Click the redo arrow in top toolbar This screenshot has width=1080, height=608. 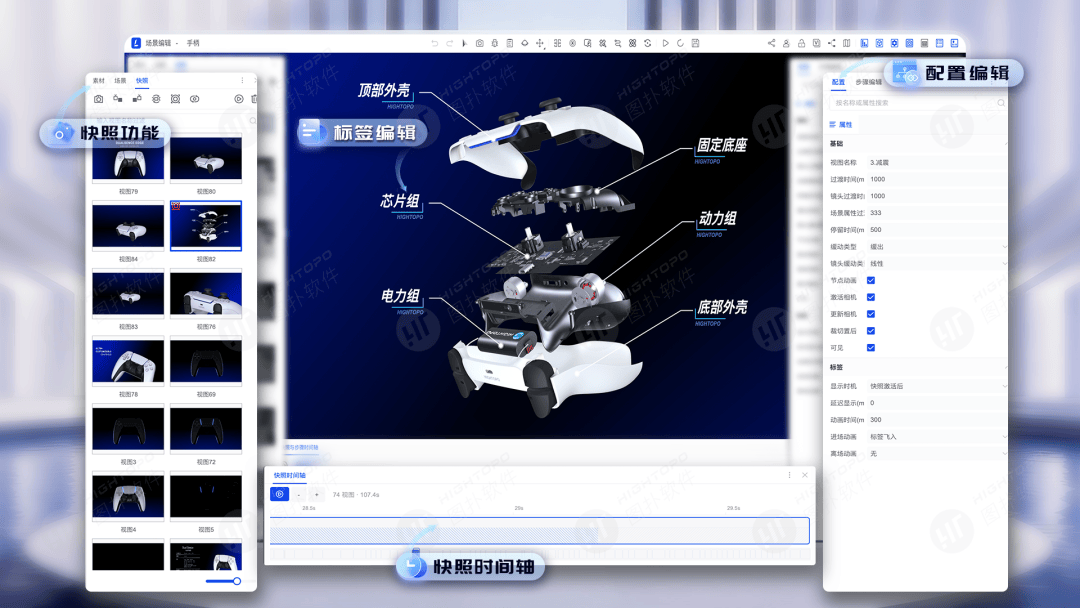[450, 43]
